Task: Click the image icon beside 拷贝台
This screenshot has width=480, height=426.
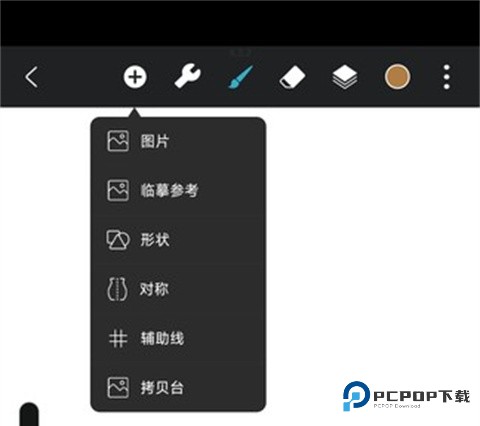Action: tap(118, 388)
